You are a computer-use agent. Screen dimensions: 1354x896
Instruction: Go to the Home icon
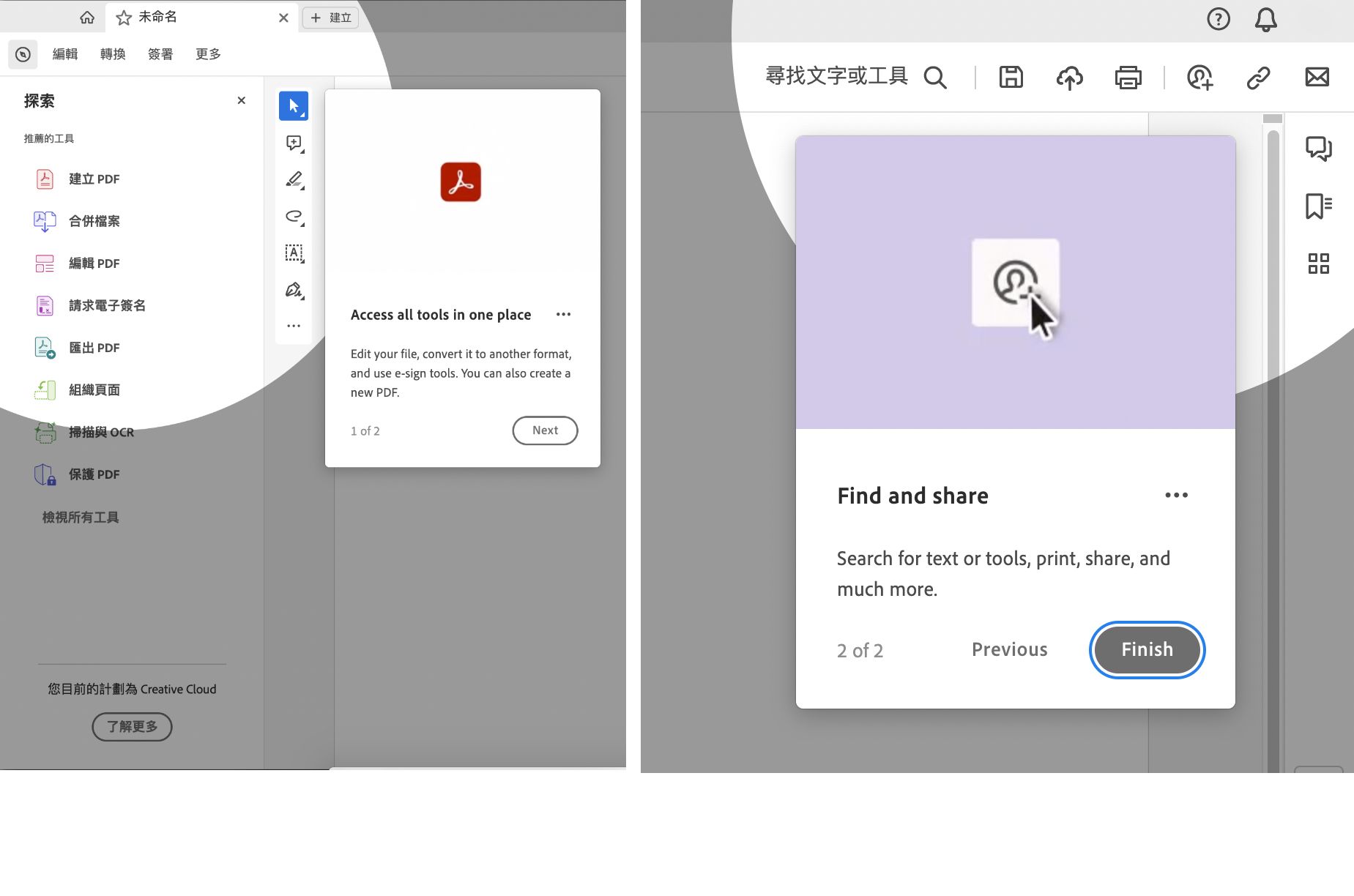pyautogui.click(x=87, y=18)
